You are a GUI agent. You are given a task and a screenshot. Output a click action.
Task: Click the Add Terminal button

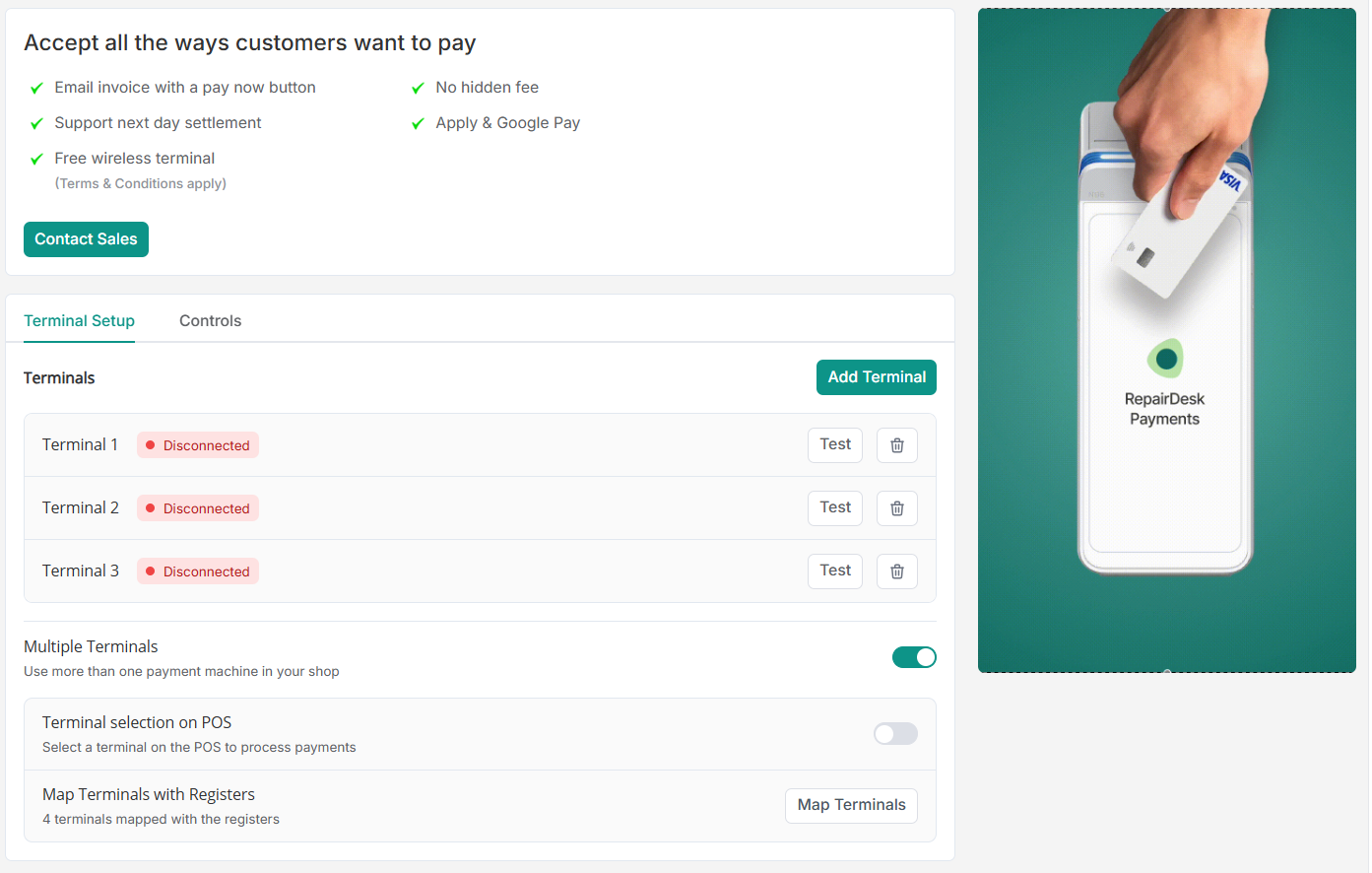click(x=876, y=377)
